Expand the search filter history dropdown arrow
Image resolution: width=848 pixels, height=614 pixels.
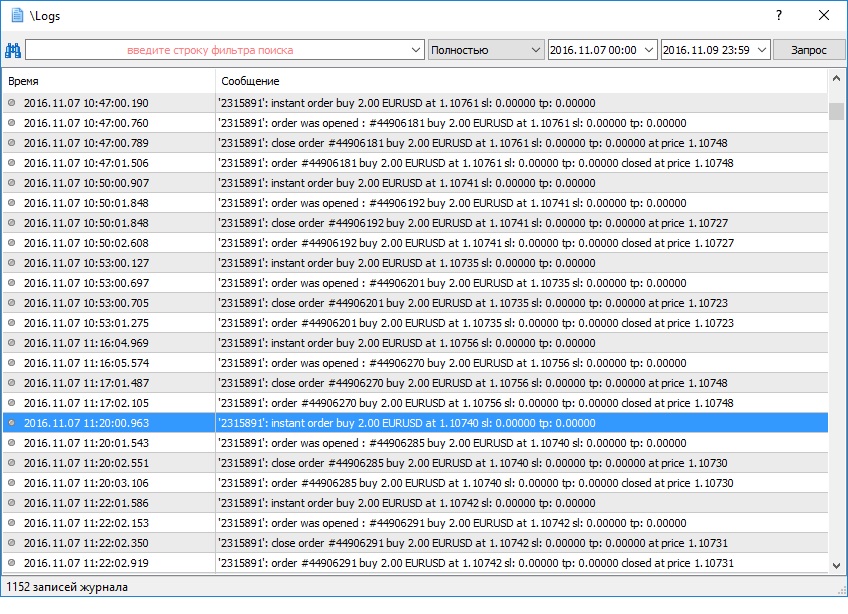tap(416, 50)
